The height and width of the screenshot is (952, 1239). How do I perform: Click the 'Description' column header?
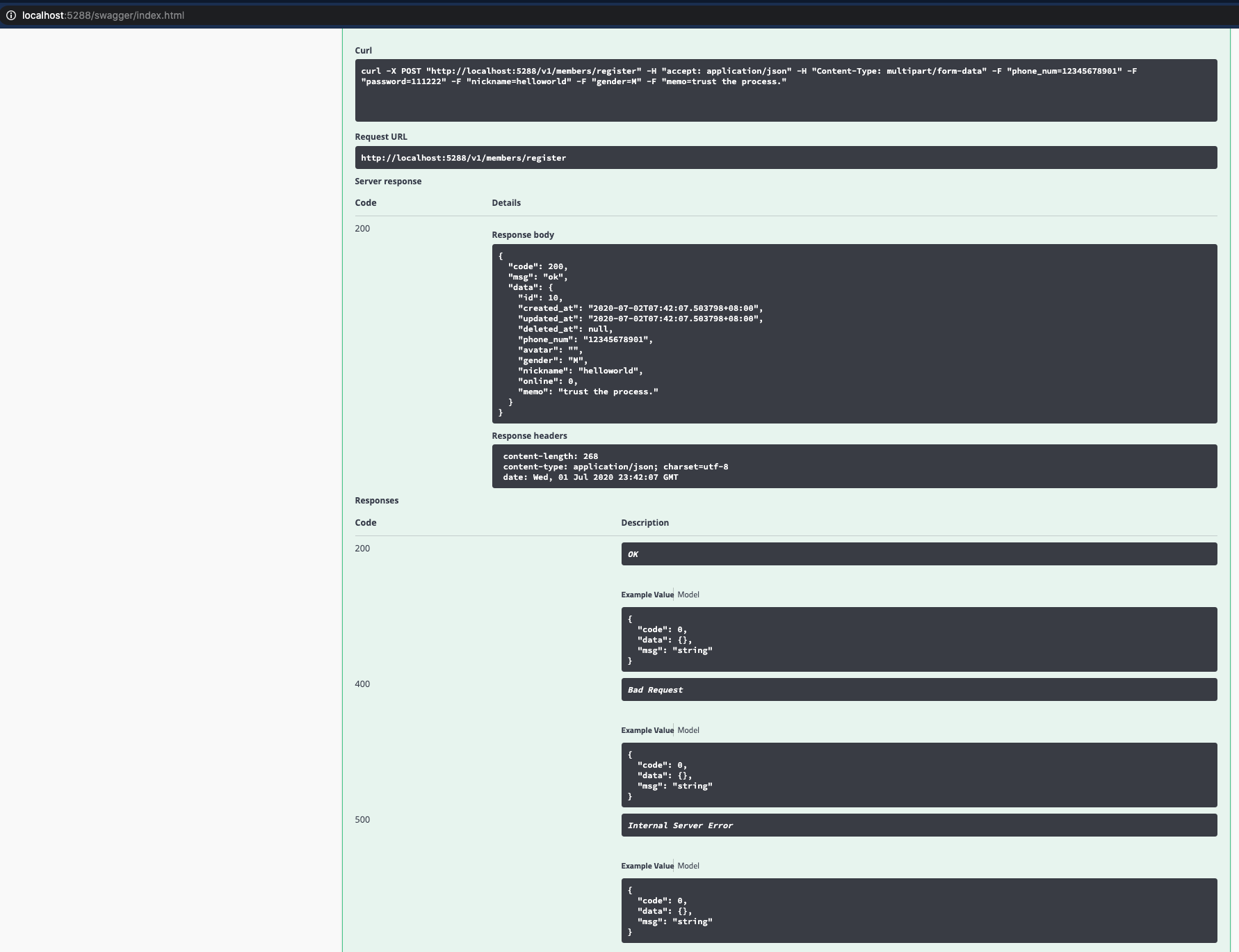coord(645,523)
